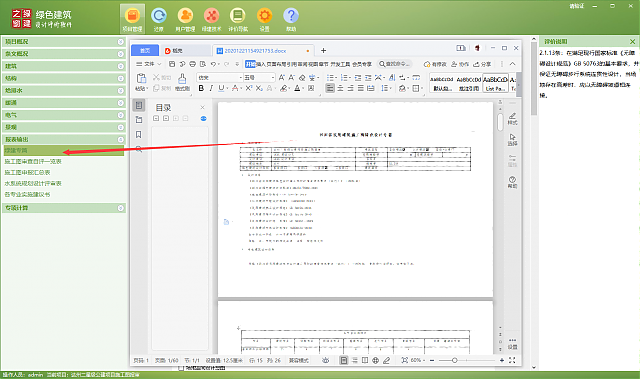Add a new WPS document tab with plus

coord(323,51)
